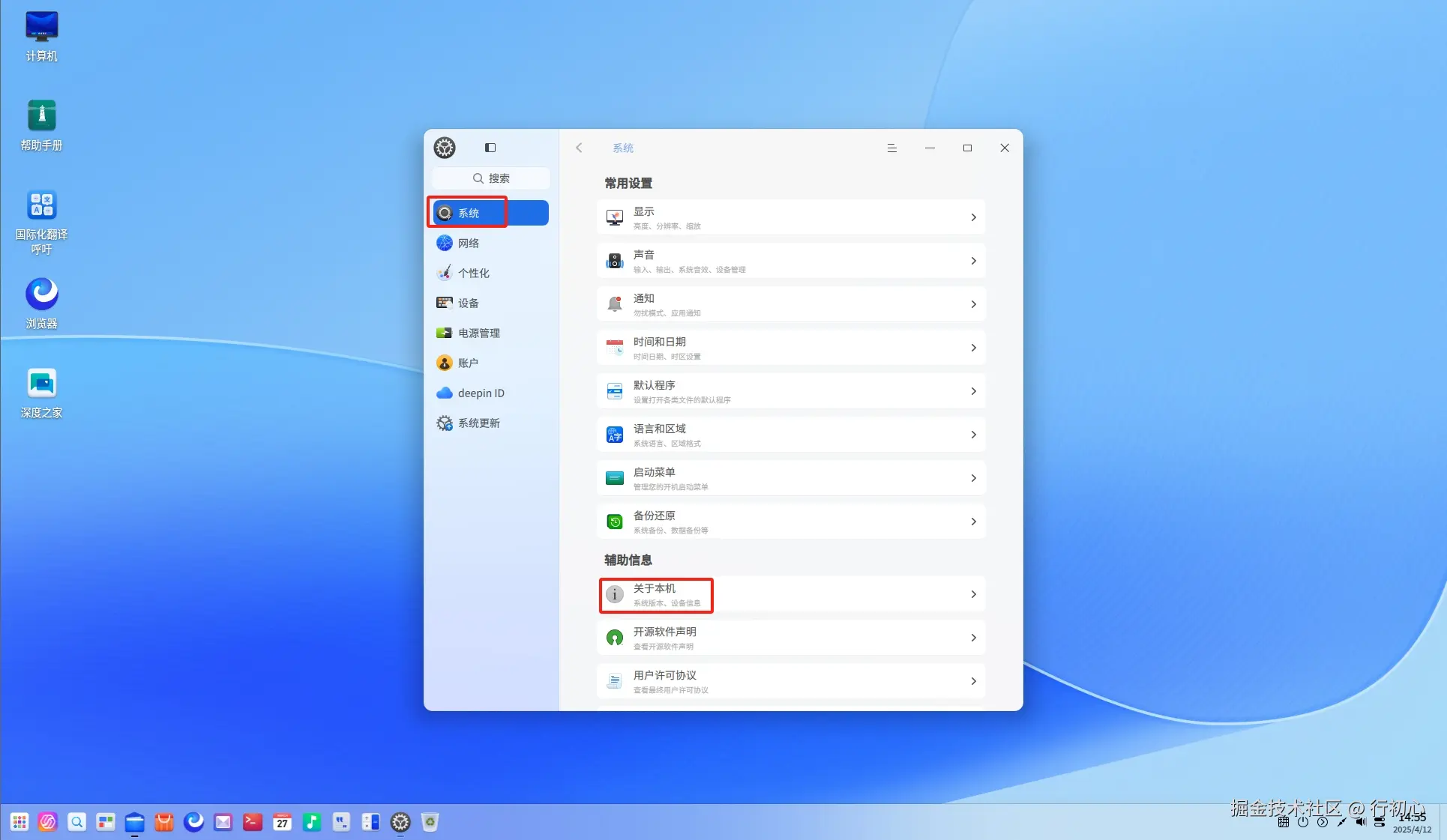The width and height of the screenshot is (1447, 840).
Task: Open the 帮助手册 desktop icon
Action: point(41,125)
